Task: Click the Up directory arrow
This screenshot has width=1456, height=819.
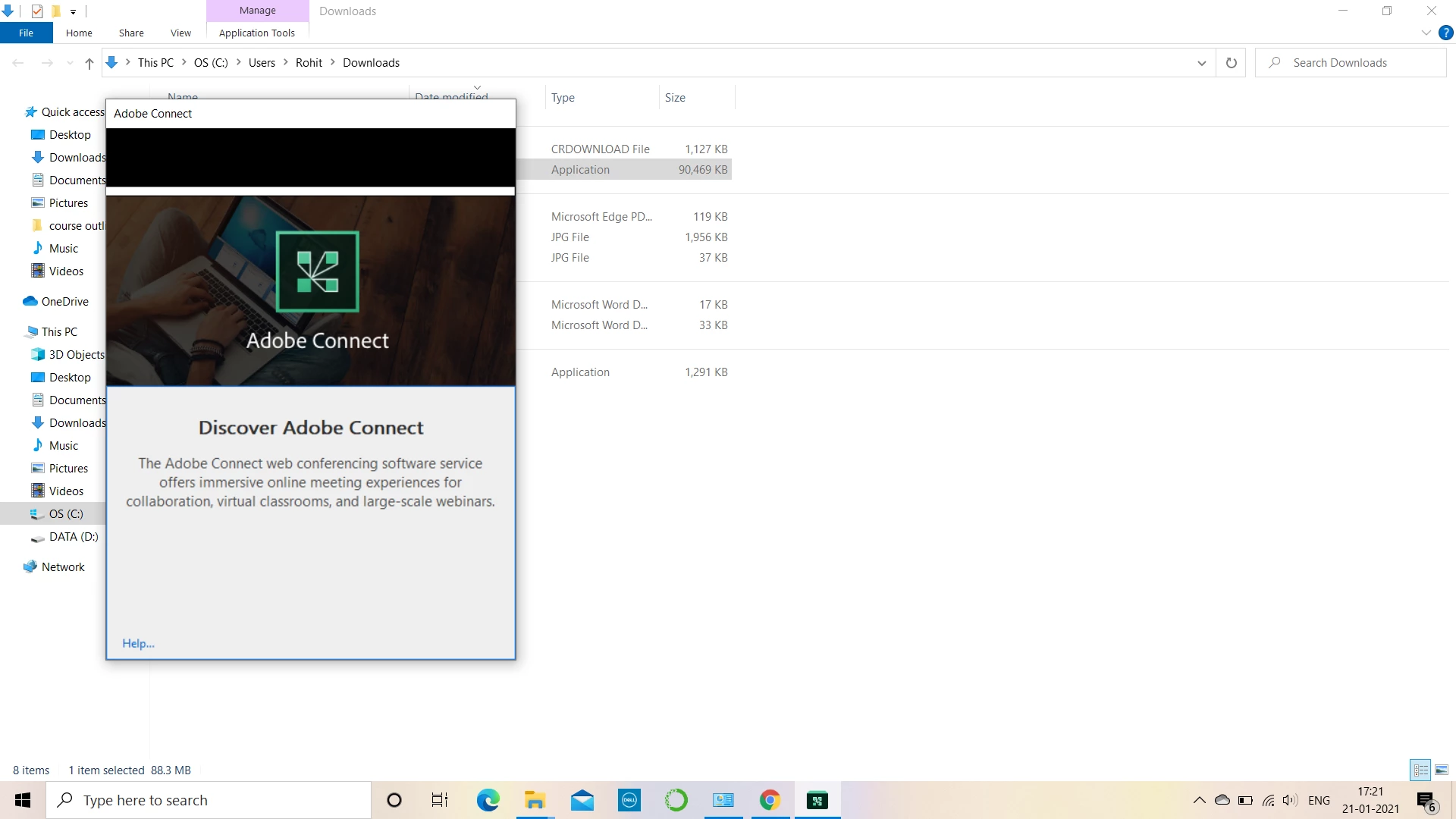Action: (89, 63)
